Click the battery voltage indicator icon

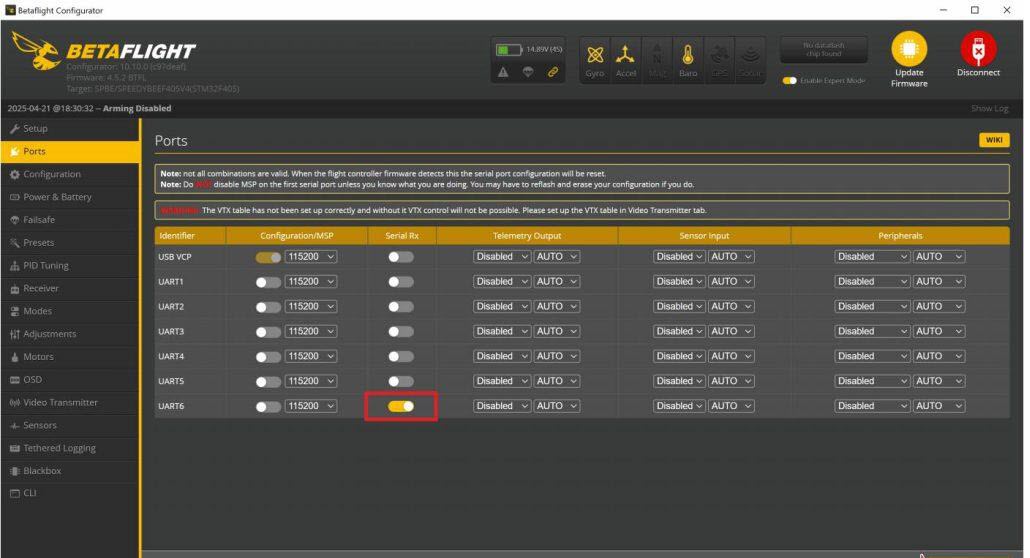point(508,50)
